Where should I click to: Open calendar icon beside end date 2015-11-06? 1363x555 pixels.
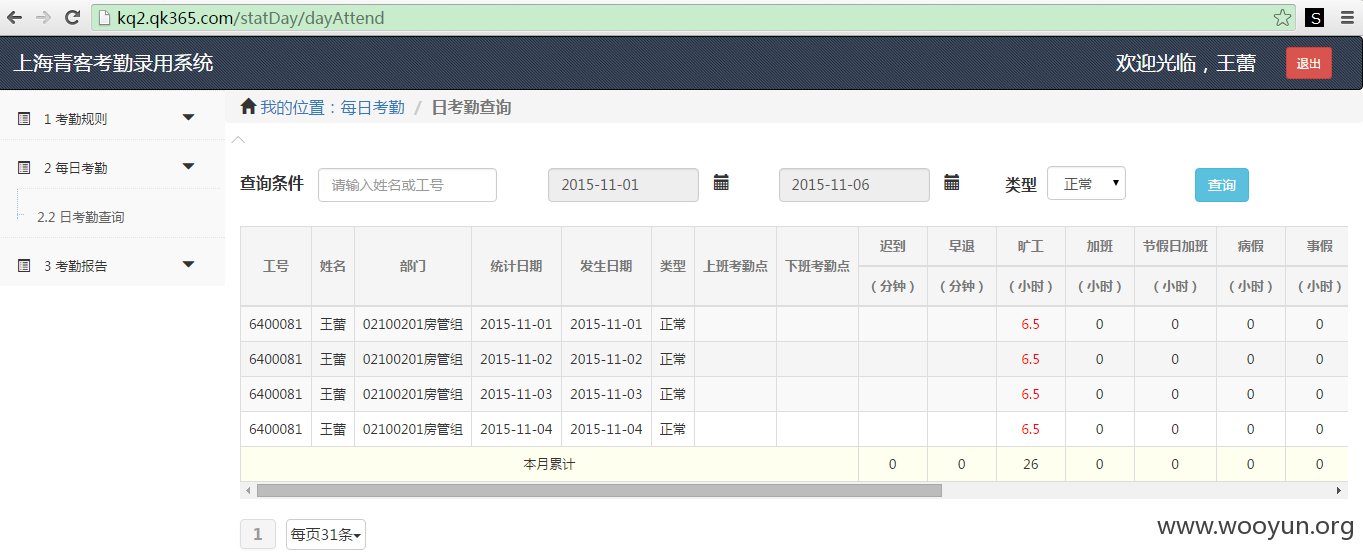[x=952, y=182]
